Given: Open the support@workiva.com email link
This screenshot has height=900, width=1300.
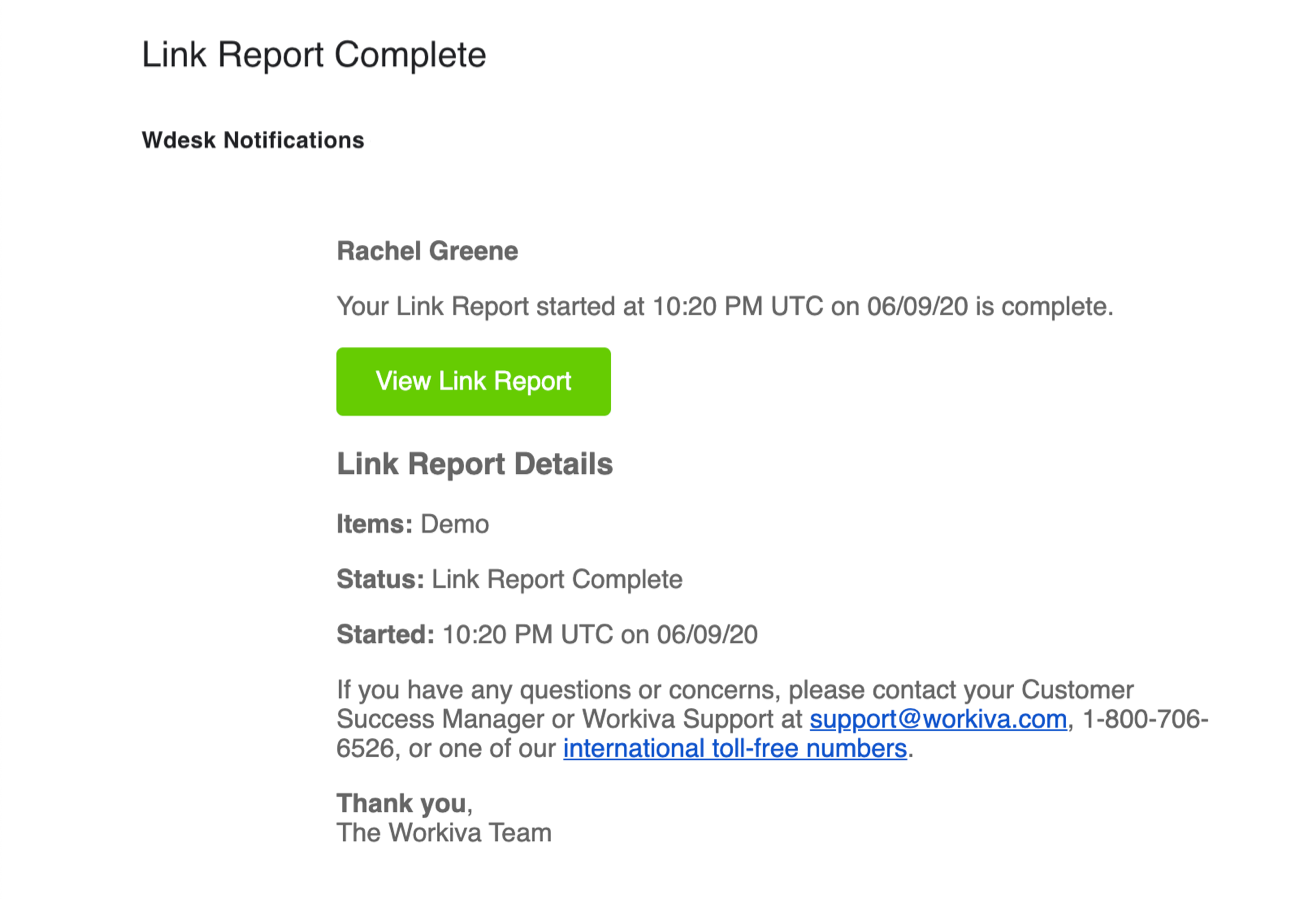Looking at the screenshot, I should 938,719.
